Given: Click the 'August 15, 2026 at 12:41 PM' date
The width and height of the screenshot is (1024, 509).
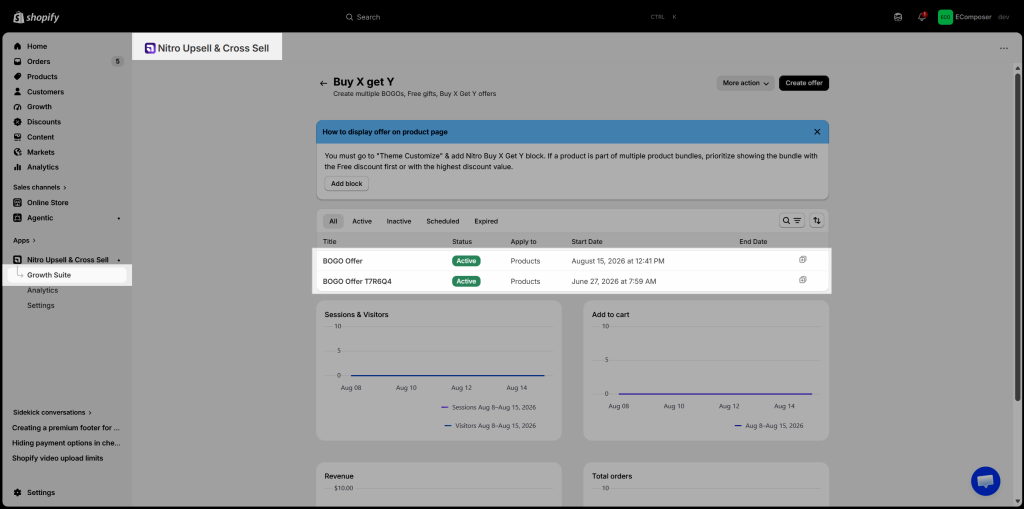Looking at the screenshot, I should [x=618, y=261].
